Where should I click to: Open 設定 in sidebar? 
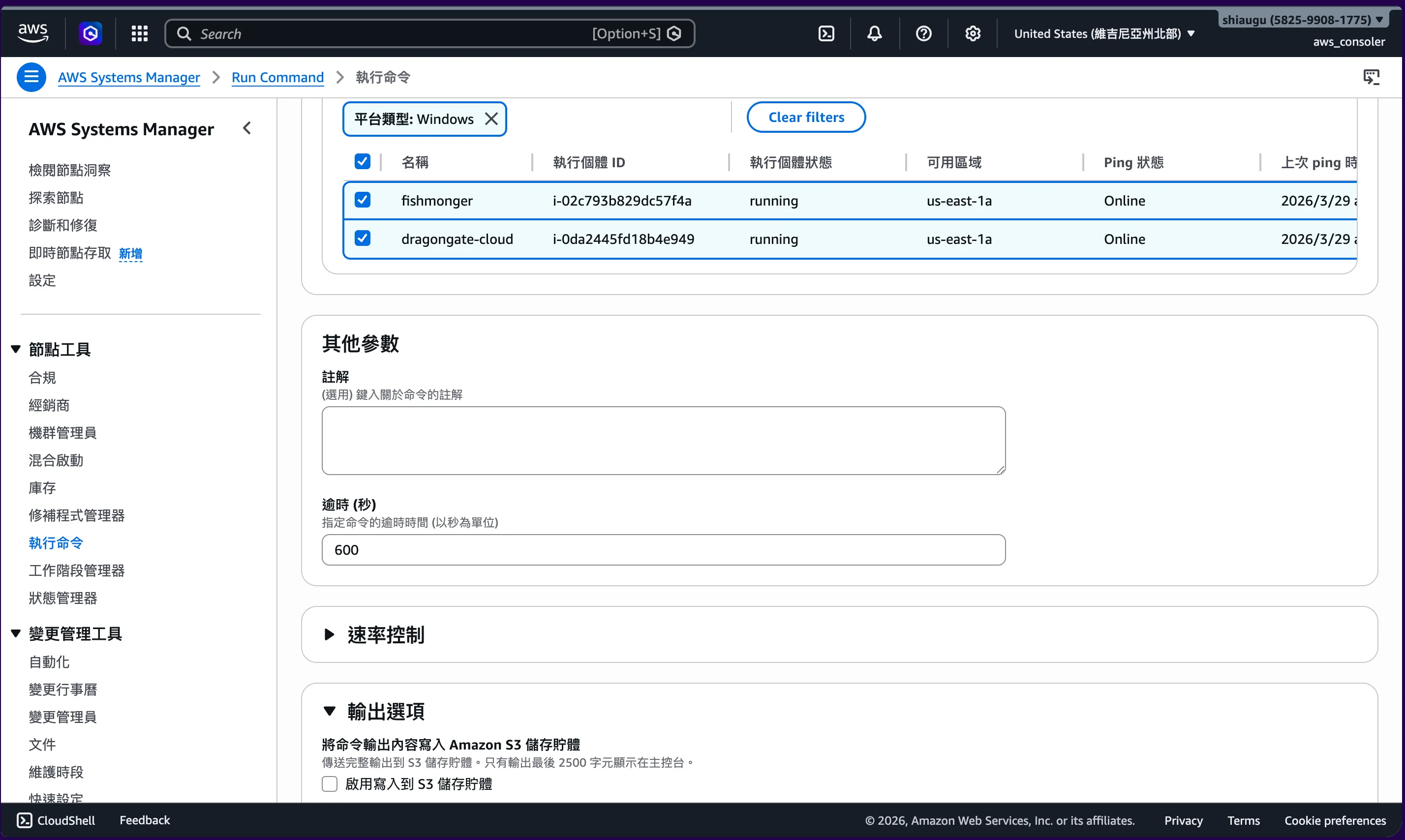click(42, 280)
